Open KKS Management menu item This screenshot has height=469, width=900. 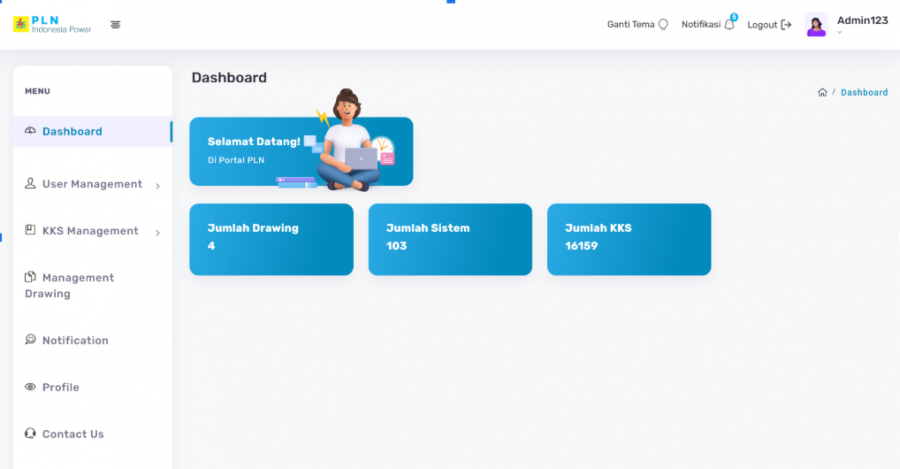(x=92, y=231)
